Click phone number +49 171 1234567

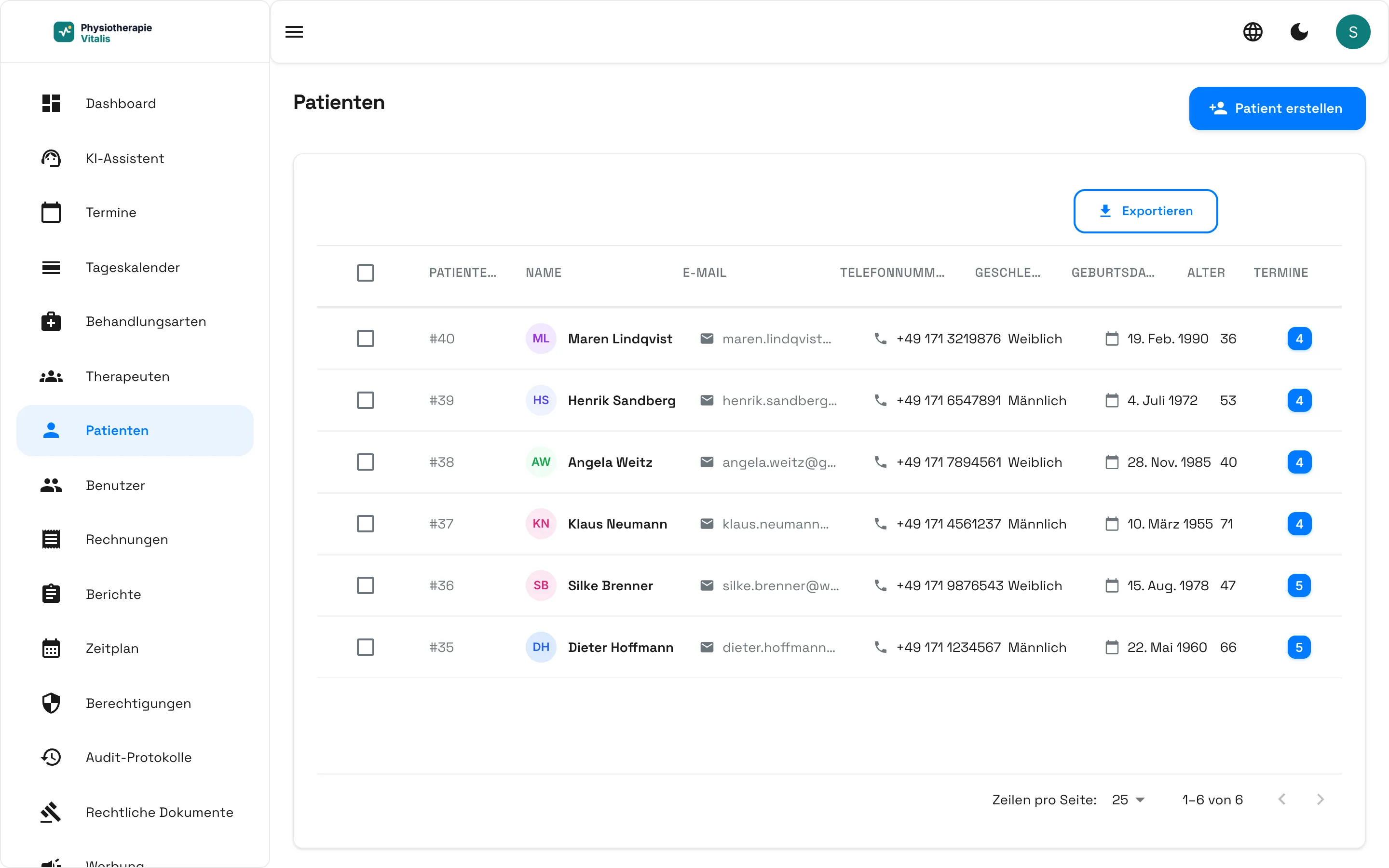948,647
